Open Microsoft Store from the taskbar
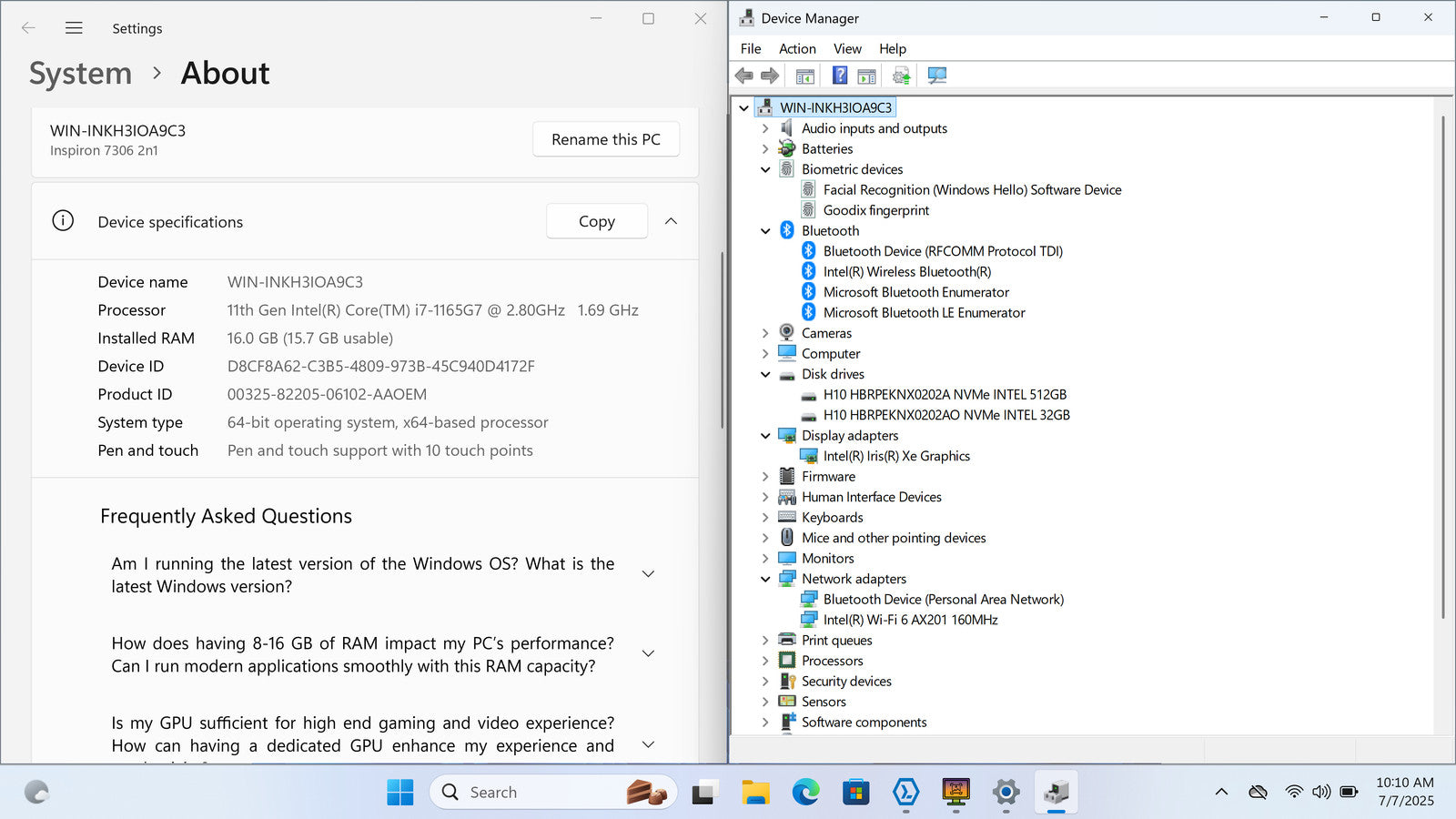 (855, 793)
